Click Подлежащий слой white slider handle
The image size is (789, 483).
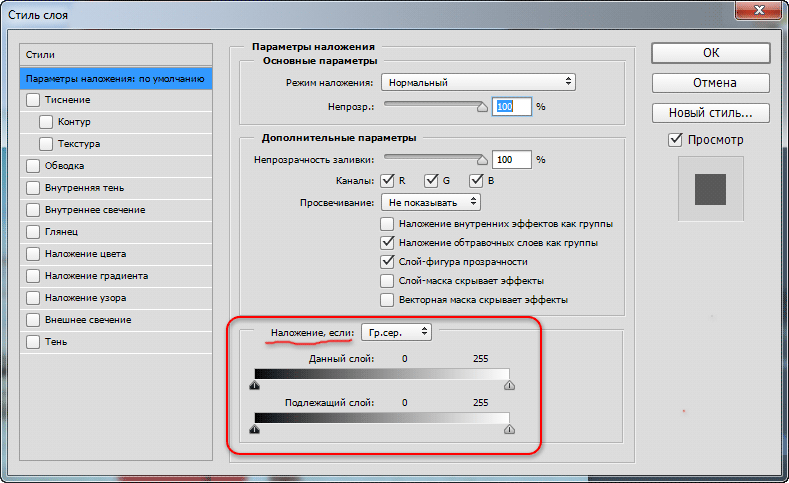(x=509, y=429)
